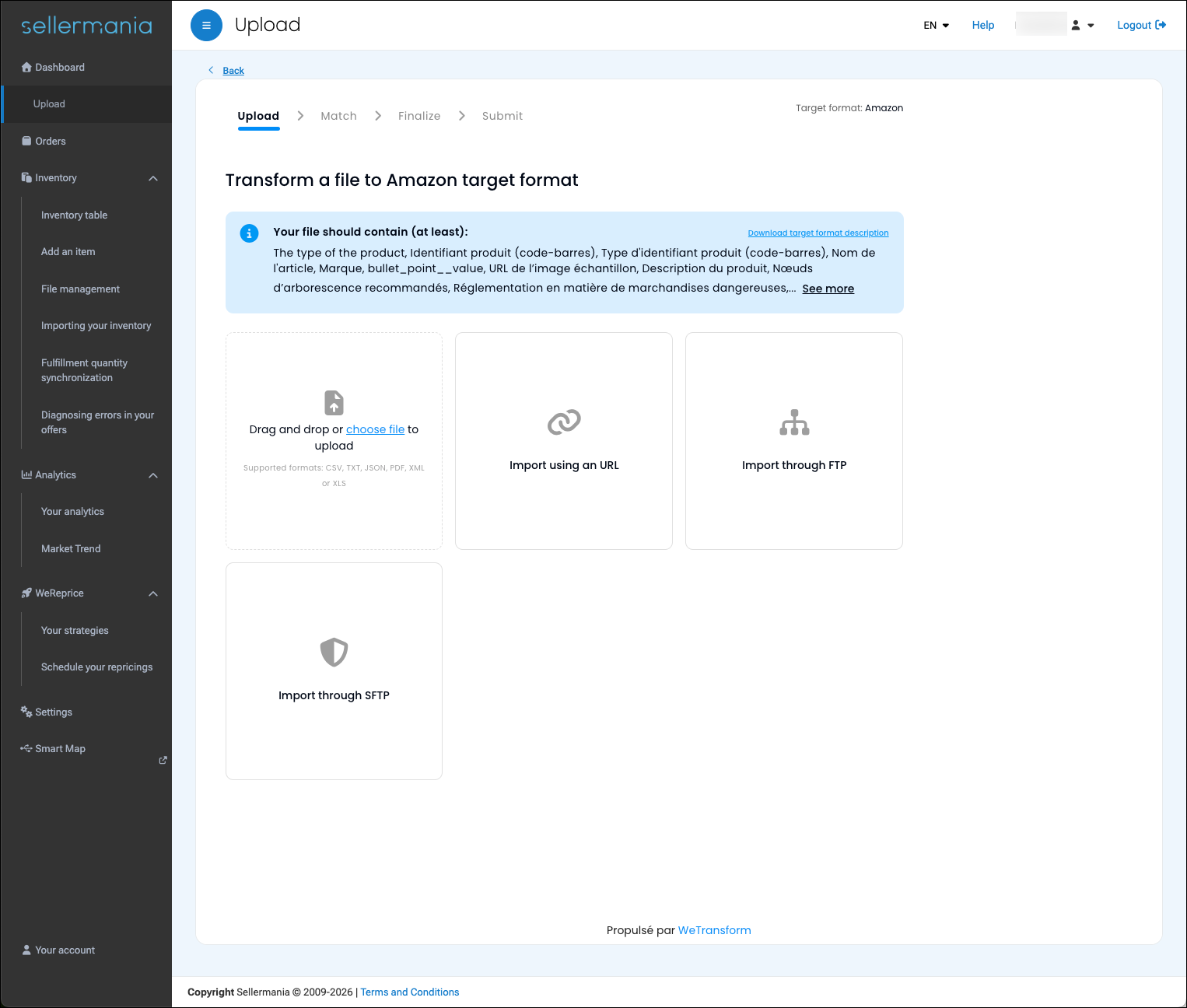Image resolution: width=1187 pixels, height=1008 pixels.
Task: Click the See more link
Action: pos(828,289)
